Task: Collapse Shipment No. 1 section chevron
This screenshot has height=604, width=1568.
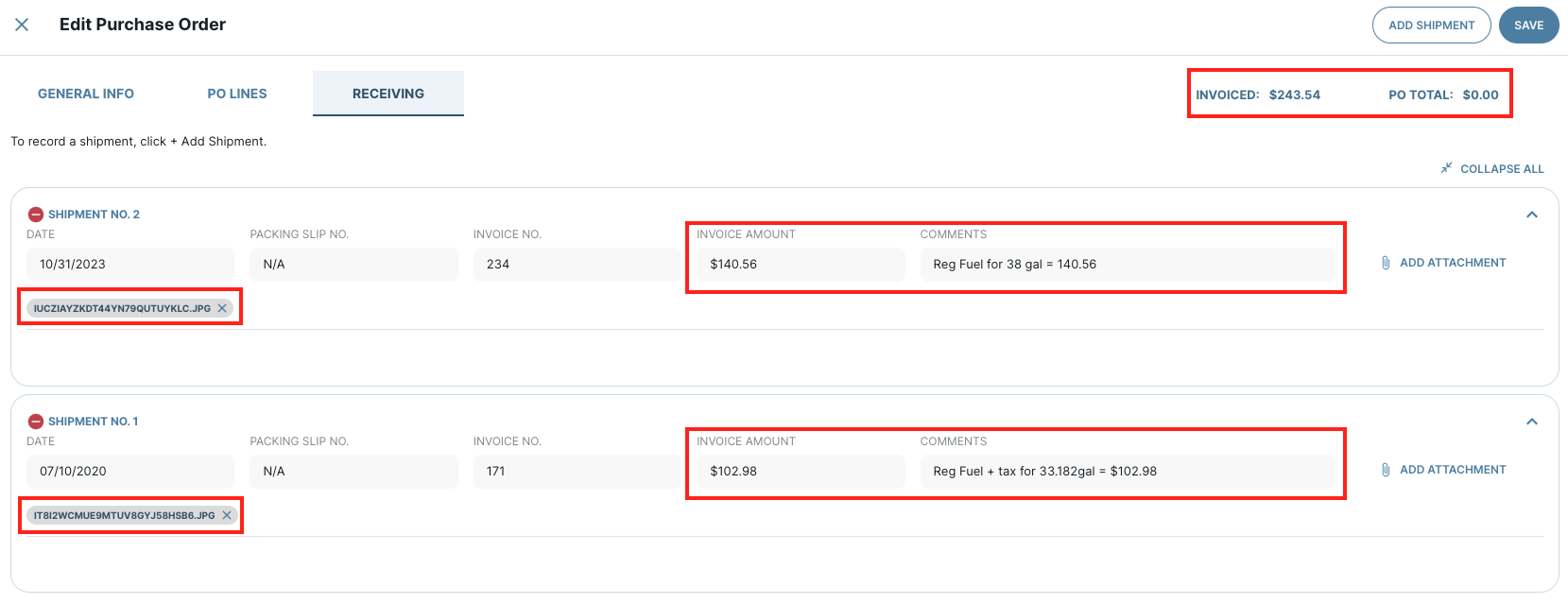Action: (x=1532, y=422)
